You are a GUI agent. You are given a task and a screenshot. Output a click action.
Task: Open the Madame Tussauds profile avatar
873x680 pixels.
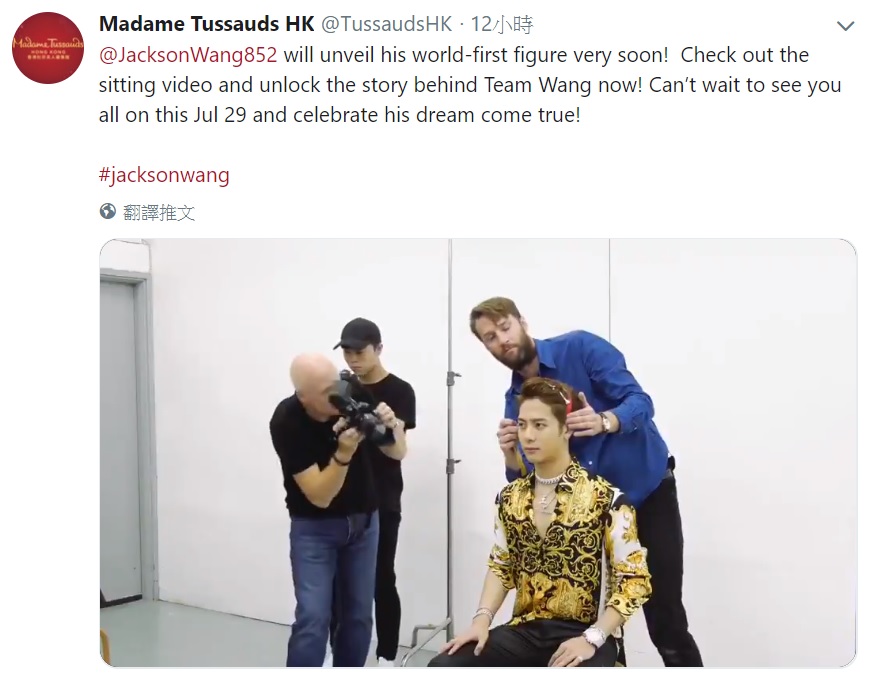tap(48, 48)
